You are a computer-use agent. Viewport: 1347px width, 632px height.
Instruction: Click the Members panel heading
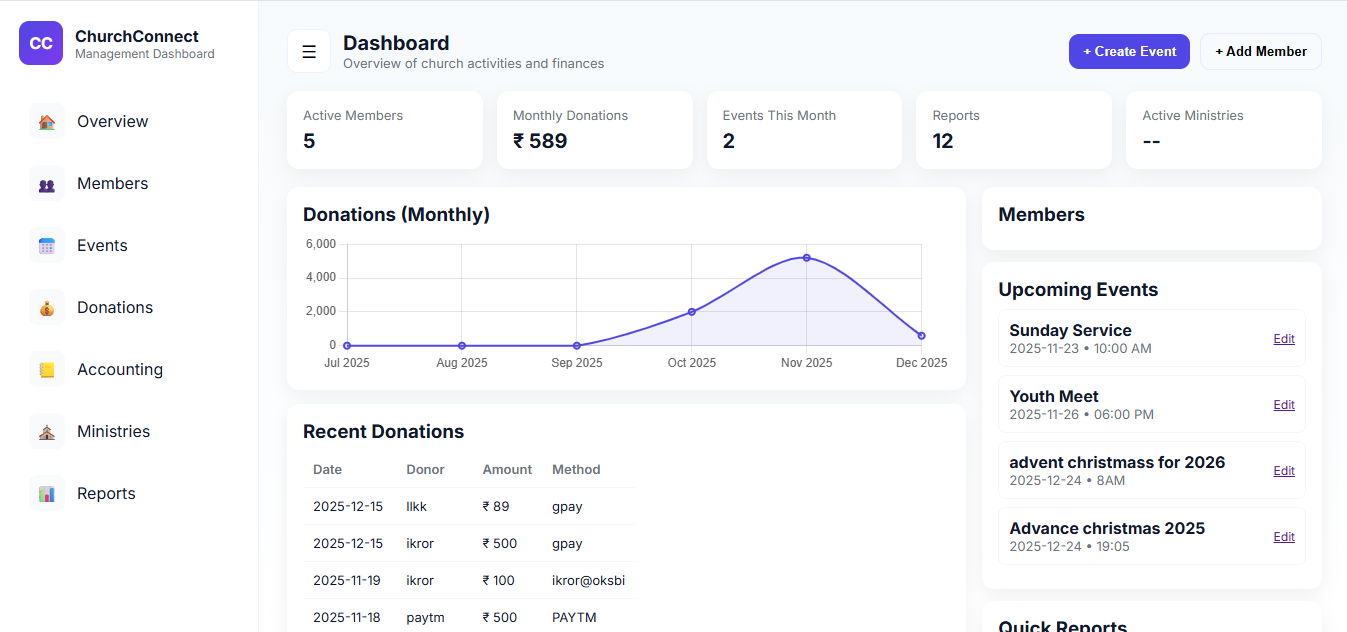tap(1041, 214)
